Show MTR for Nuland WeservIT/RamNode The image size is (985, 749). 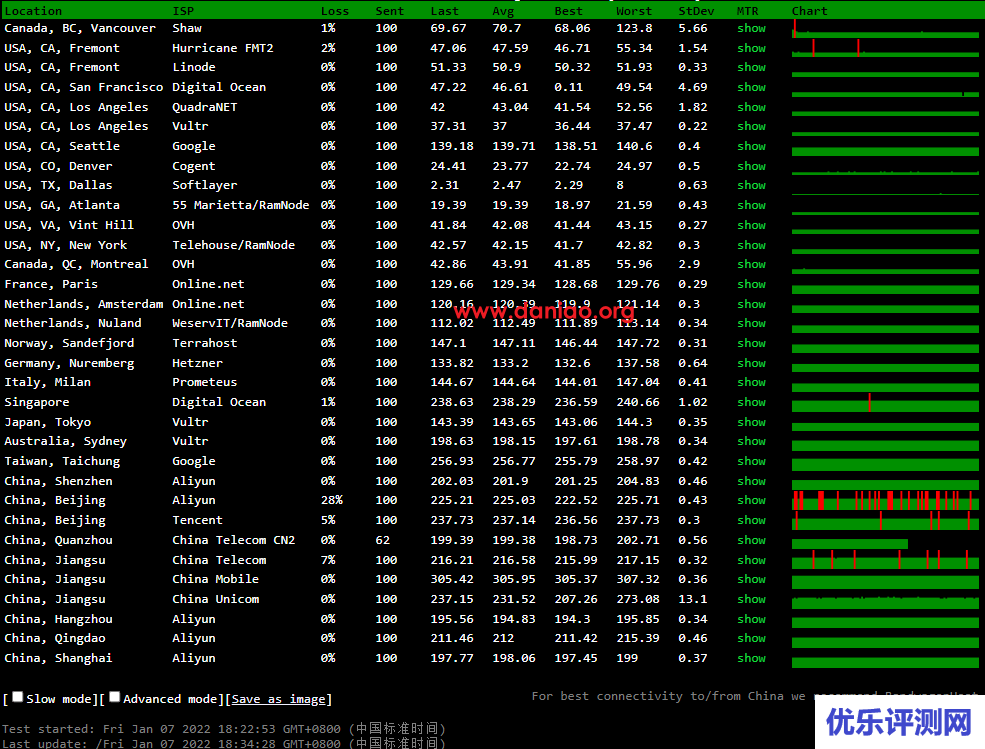pyautogui.click(x=751, y=324)
